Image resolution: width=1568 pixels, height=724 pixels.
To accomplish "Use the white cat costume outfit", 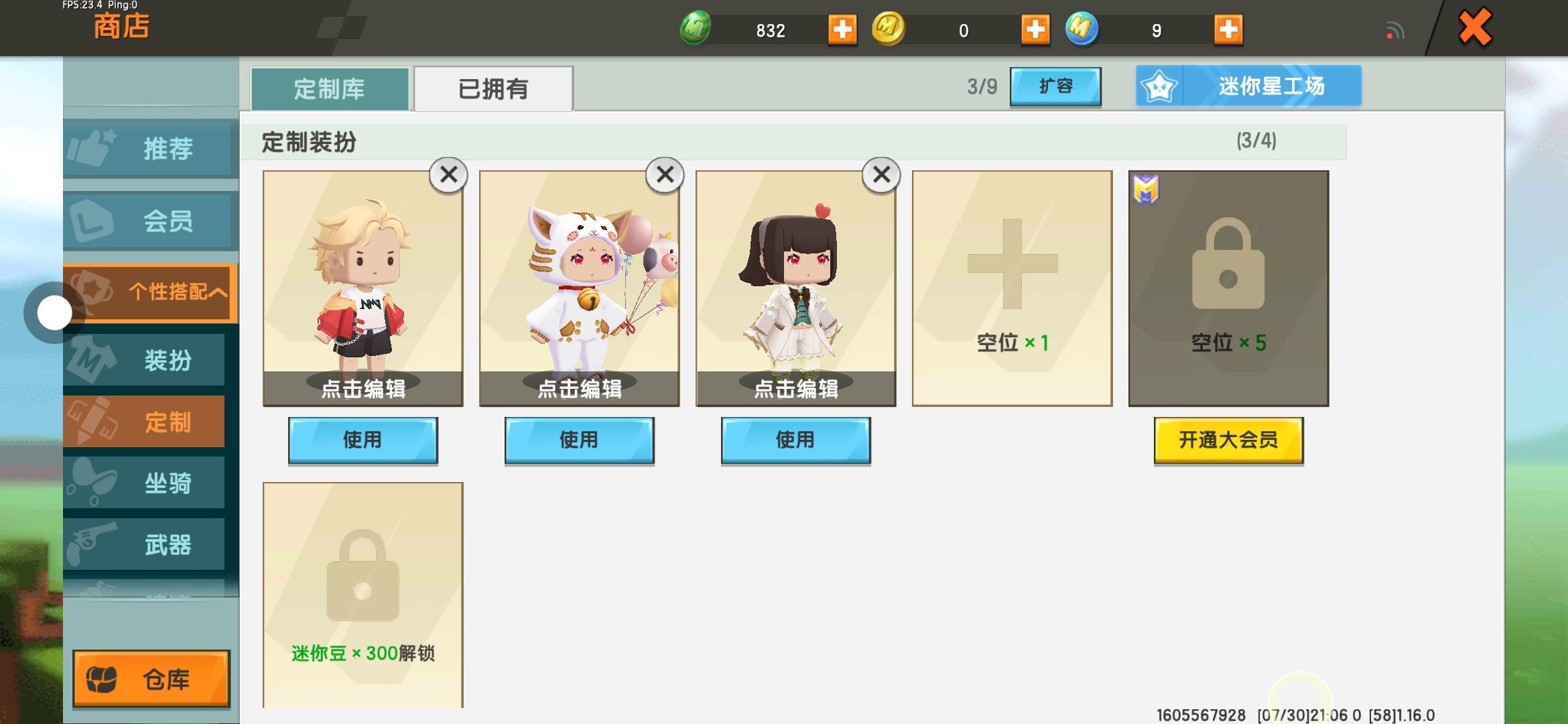I will point(579,440).
